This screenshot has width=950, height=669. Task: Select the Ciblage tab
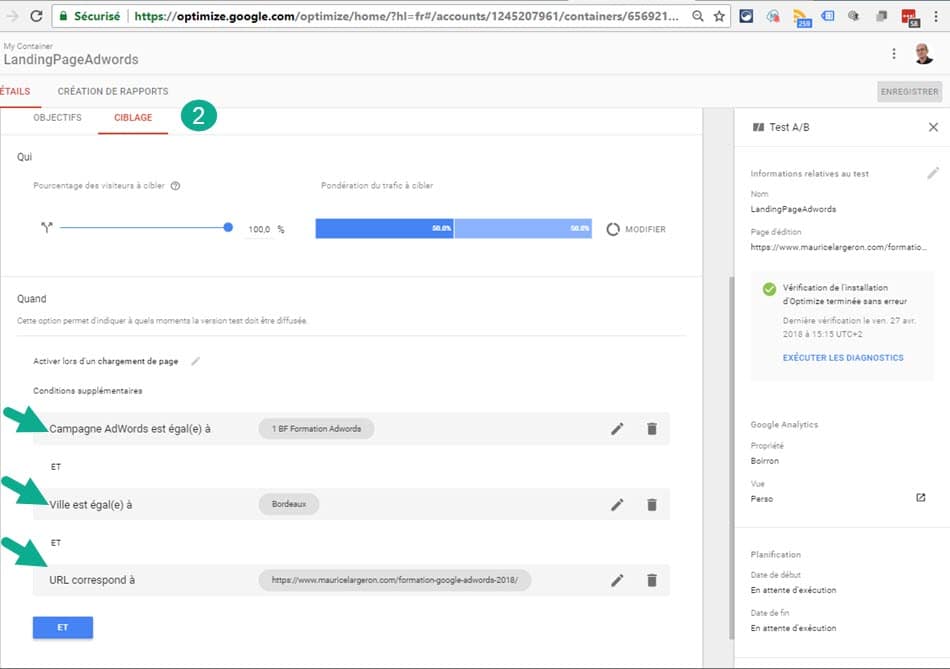point(133,118)
